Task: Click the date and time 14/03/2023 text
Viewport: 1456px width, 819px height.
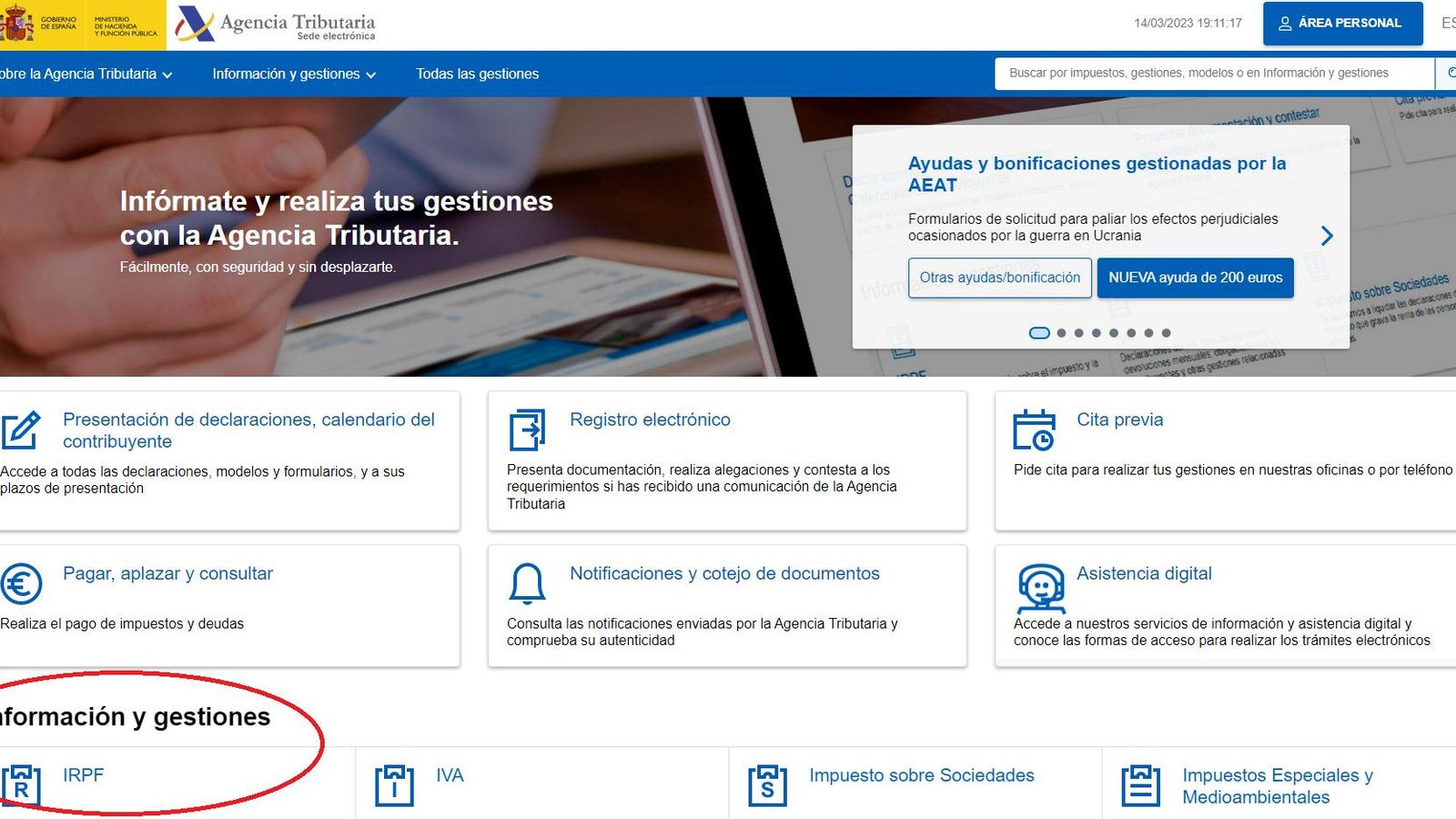Action: (x=1188, y=23)
